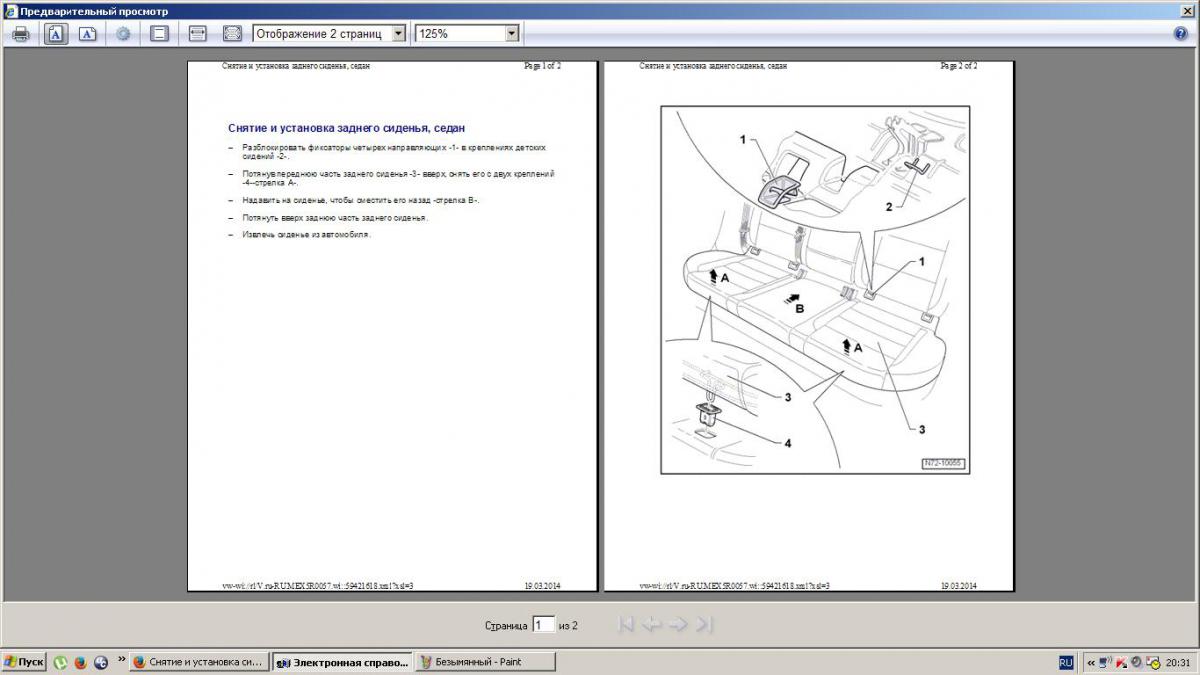Click the Internet Explorer title bar icon
Viewport: 1200px width, 675px height.
pyautogui.click(x=11, y=10)
